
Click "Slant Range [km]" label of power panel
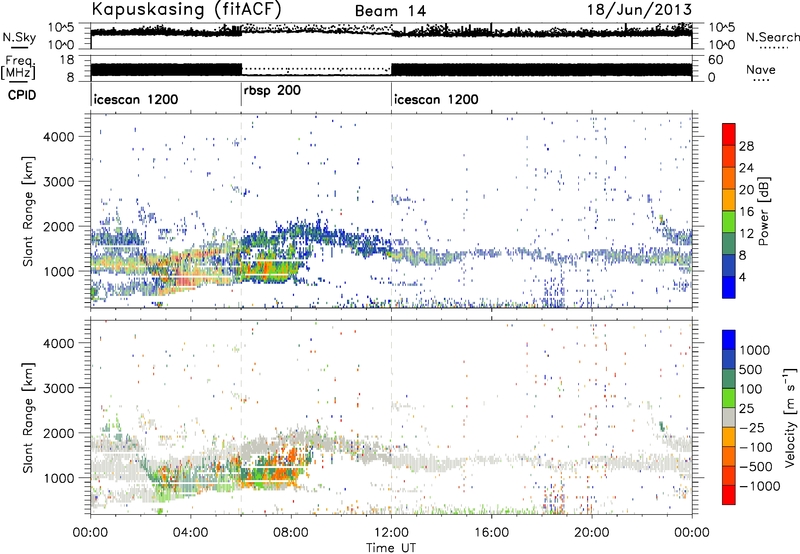[29, 211]
